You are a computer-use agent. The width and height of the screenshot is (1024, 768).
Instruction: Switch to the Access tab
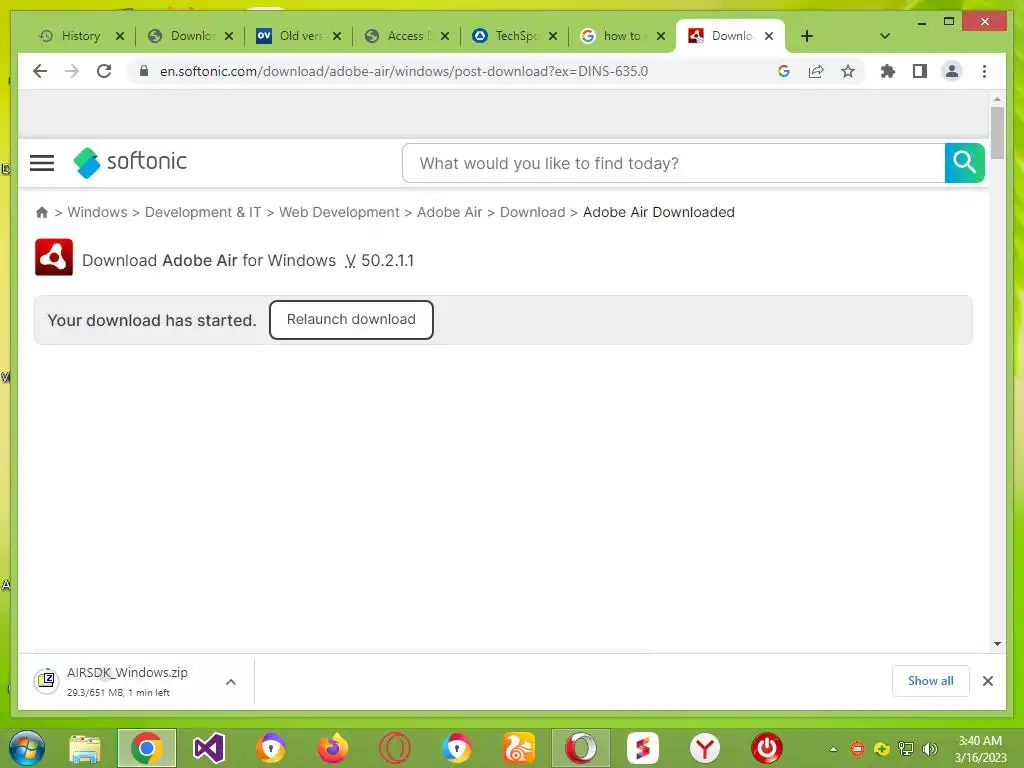pyautogui.click(x=400, y=36)
